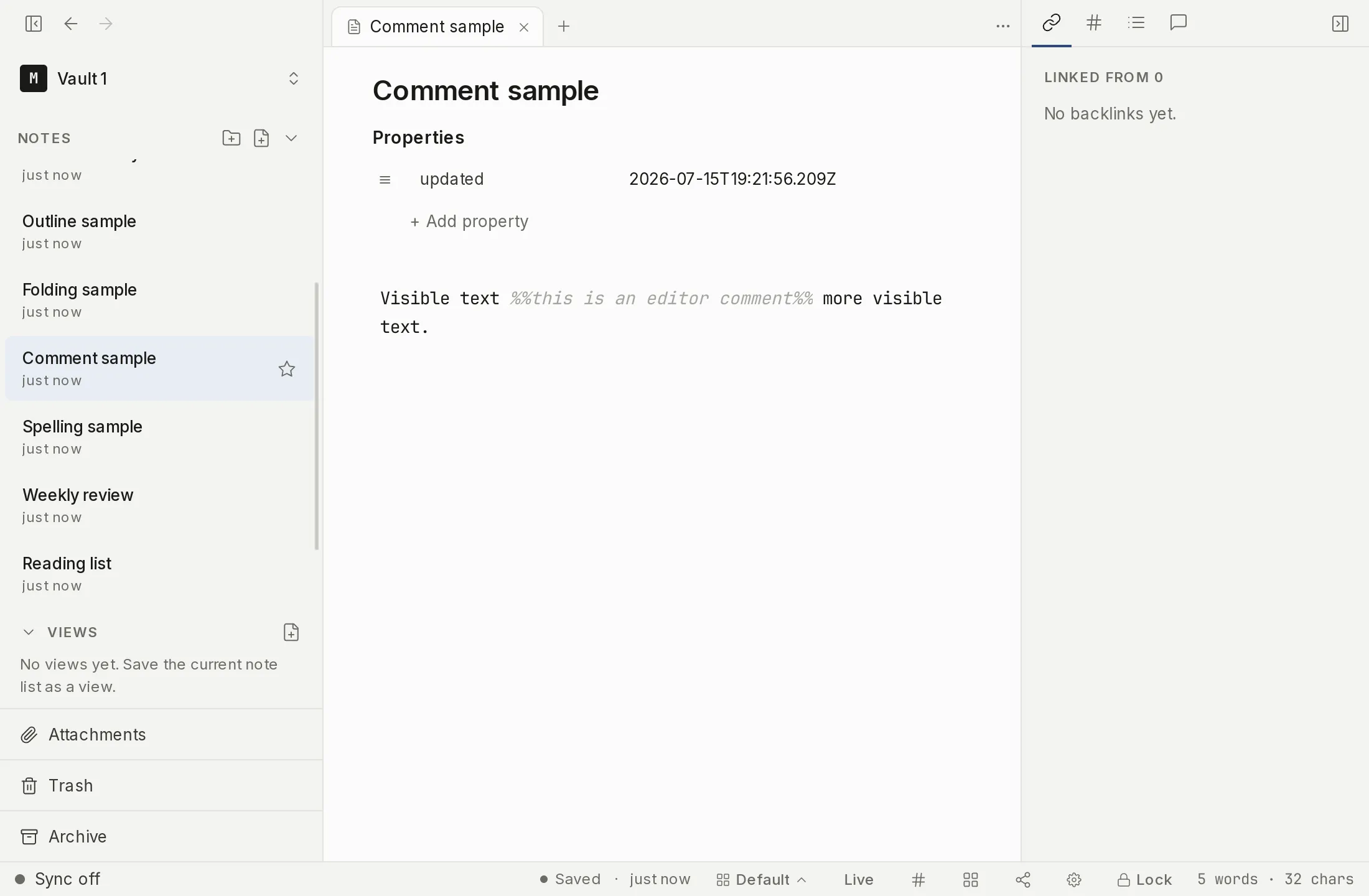The height and width of the screenshot is (896, 1369).
Task: Edit the updated property timestamp value
Action: tap(732, 179)
